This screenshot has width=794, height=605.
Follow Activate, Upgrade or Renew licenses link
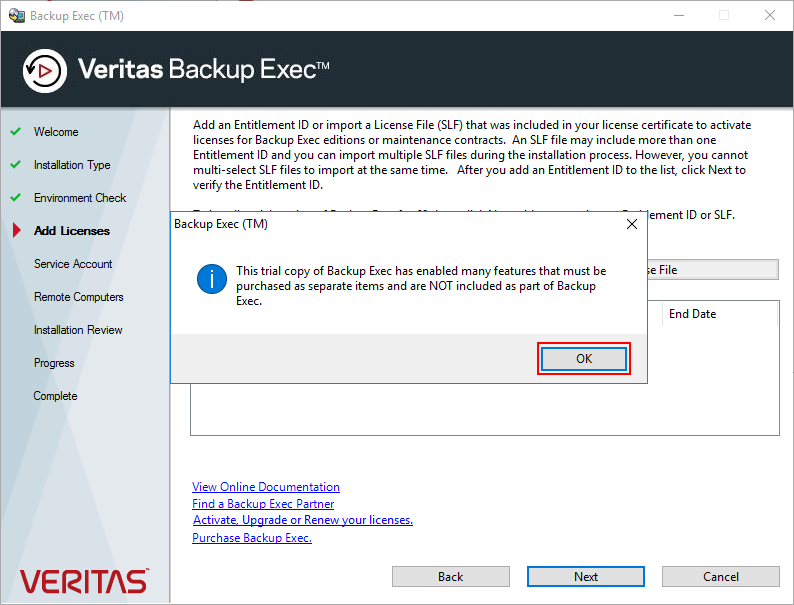point(303,520)
